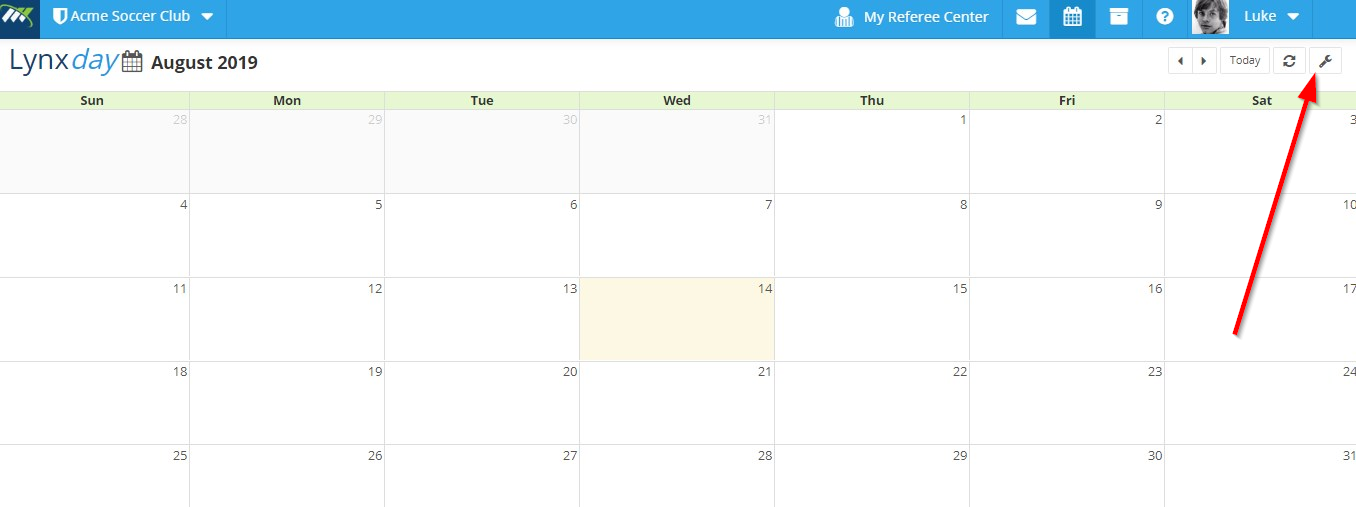Select the August 1 day cell
Image resolution: width=1356 pixels, height=507 pixels.
(872, 152)
